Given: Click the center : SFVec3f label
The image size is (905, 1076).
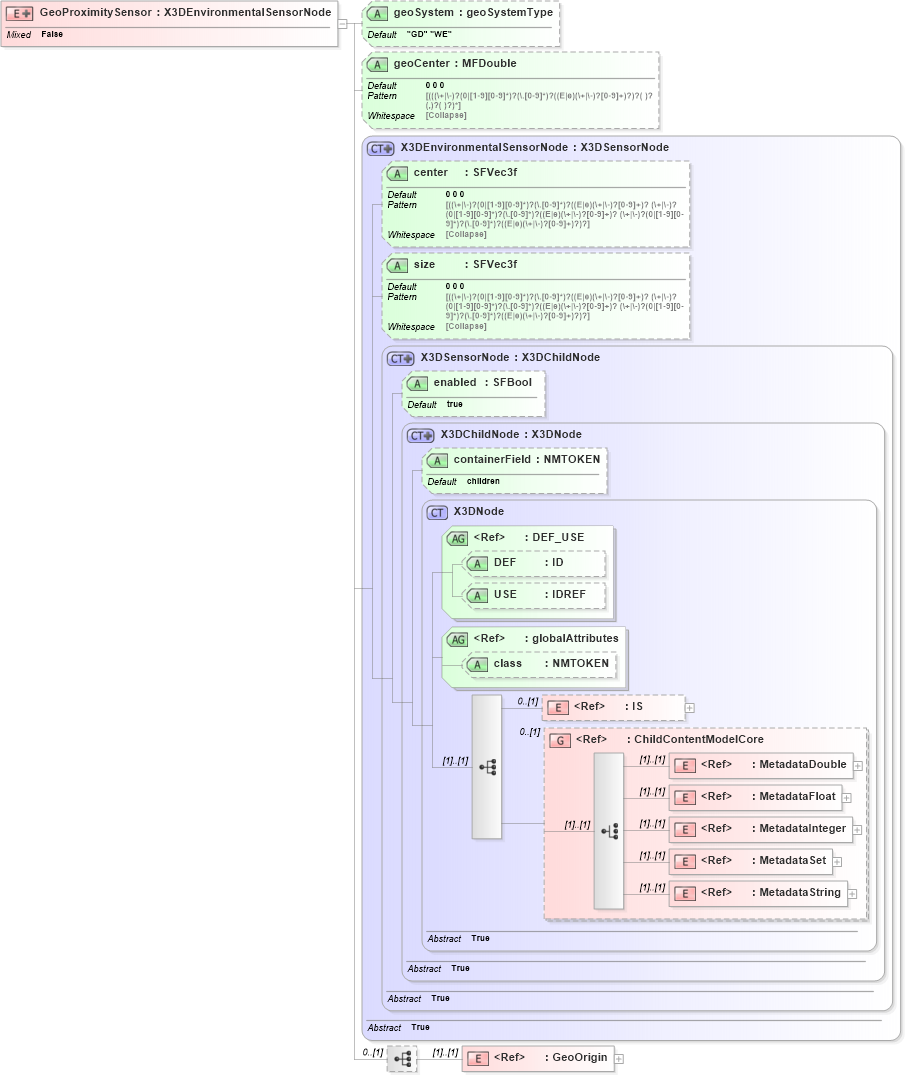Looking at the screenshot, I should (465, 172).
